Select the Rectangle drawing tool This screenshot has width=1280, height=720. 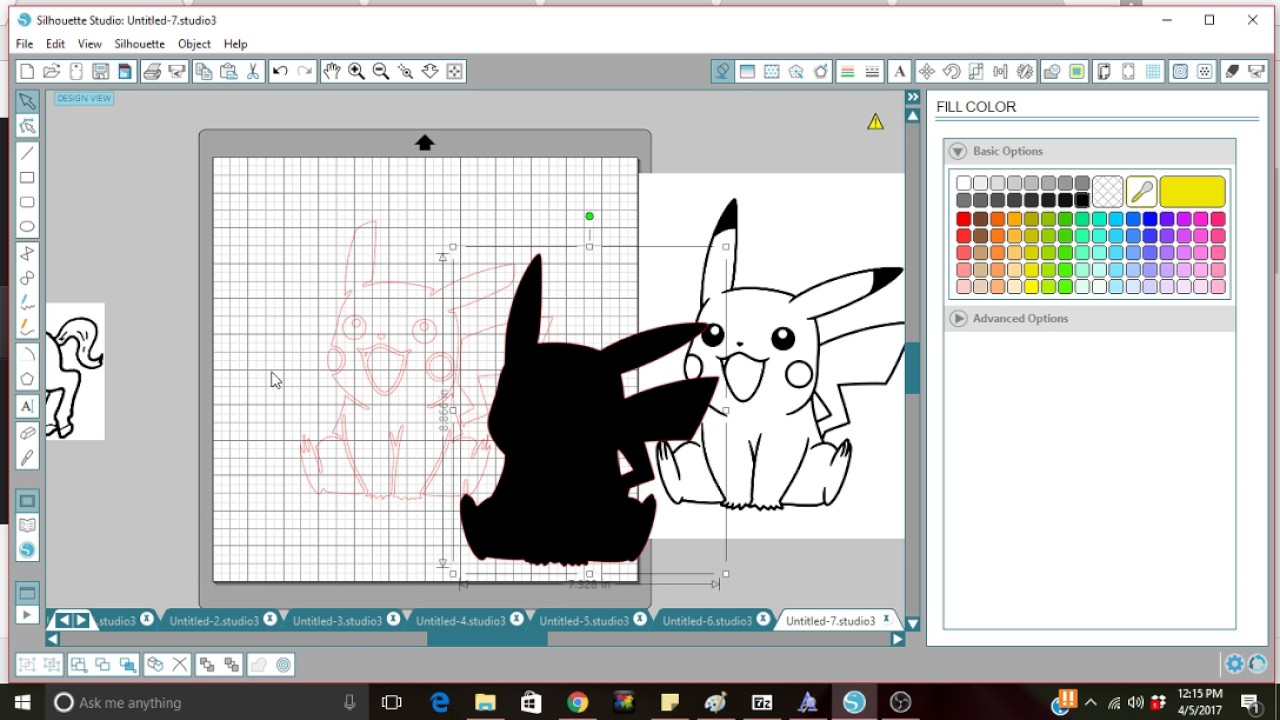click(27, 178)
